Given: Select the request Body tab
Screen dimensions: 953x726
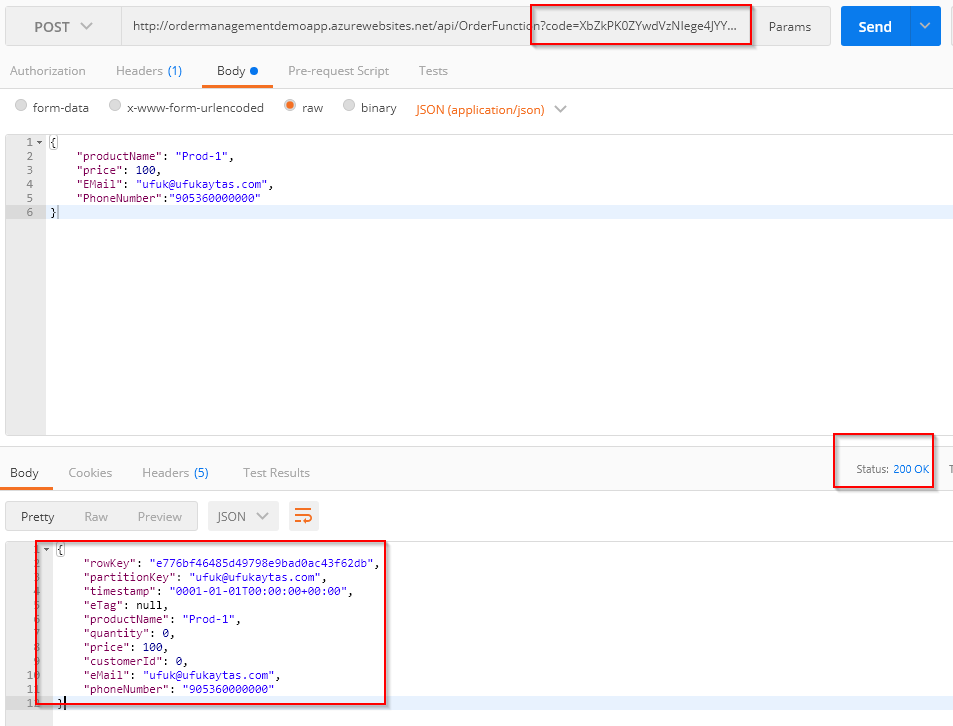Looking at the screenshot, I should (x=238, y=71).
